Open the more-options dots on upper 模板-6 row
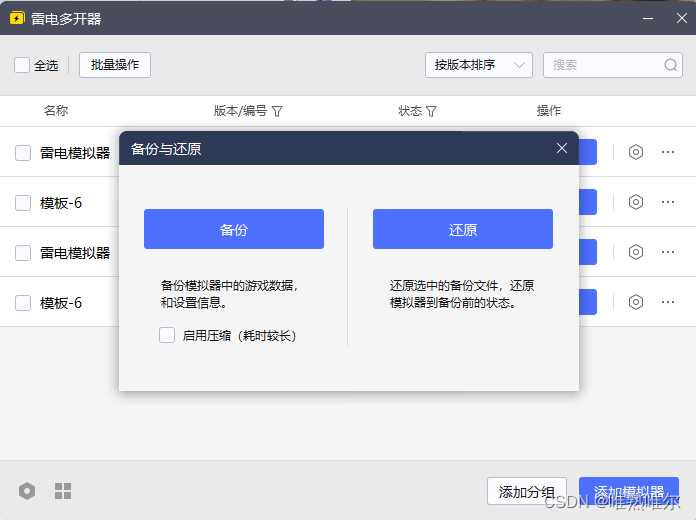Image resolution: width=696 pixels, height=520 pixels. pyautogui.click(x=668, y=202)
